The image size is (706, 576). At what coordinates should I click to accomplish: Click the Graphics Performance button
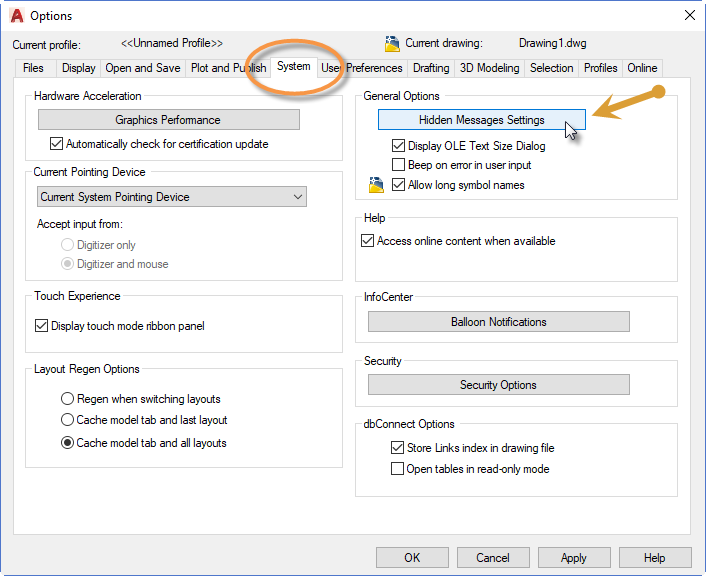coord(168,120)
